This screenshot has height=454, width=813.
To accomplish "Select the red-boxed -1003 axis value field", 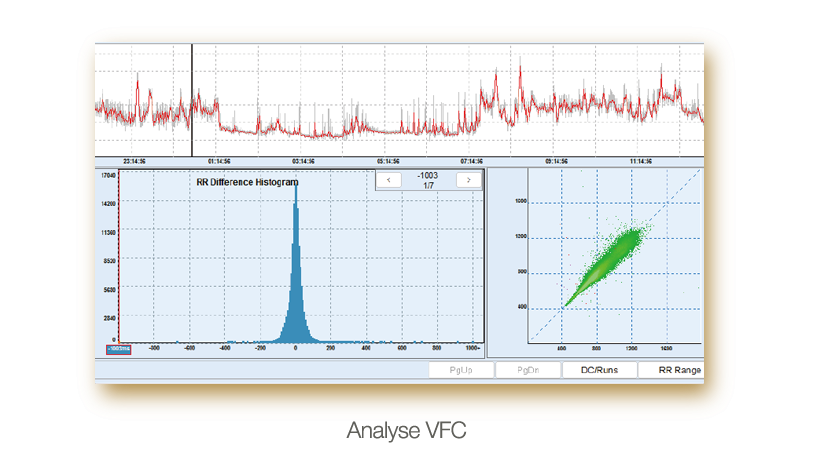I will click(x=119, y=349).
